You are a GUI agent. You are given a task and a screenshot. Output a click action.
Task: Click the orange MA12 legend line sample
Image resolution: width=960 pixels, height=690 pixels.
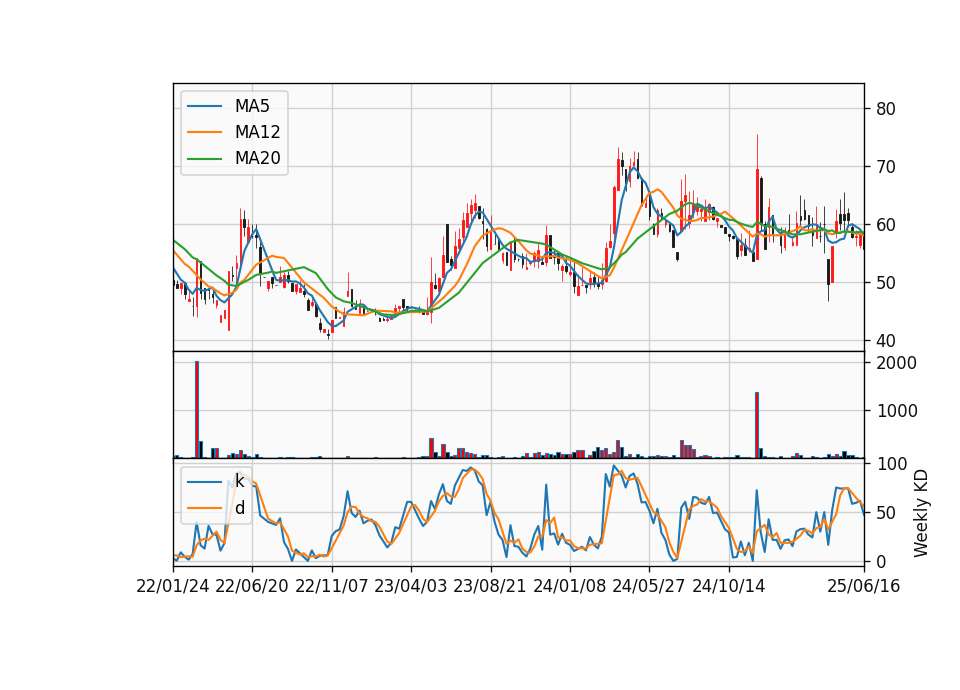[x=204, y=132]
